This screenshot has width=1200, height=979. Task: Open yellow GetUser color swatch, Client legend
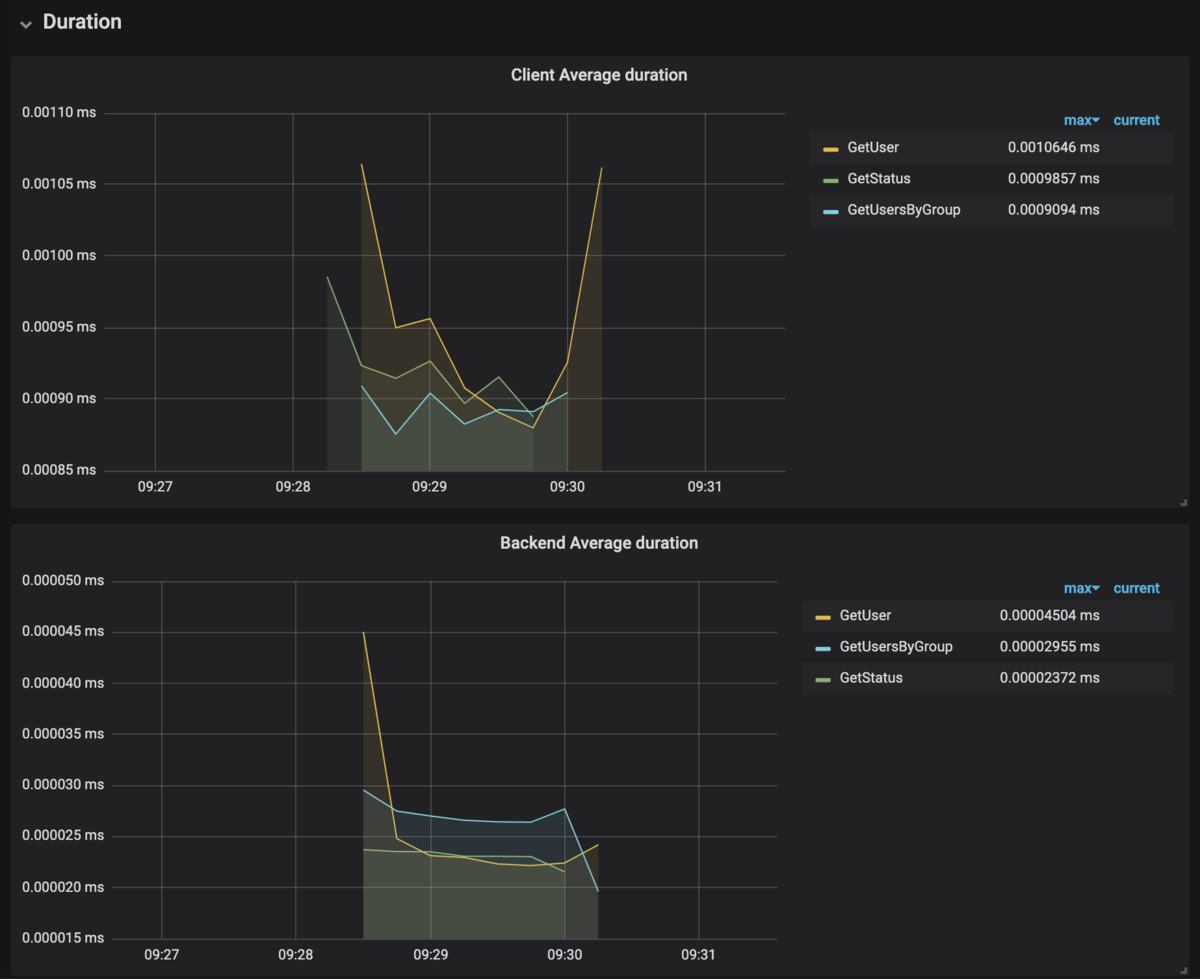[x=830, y=148]
